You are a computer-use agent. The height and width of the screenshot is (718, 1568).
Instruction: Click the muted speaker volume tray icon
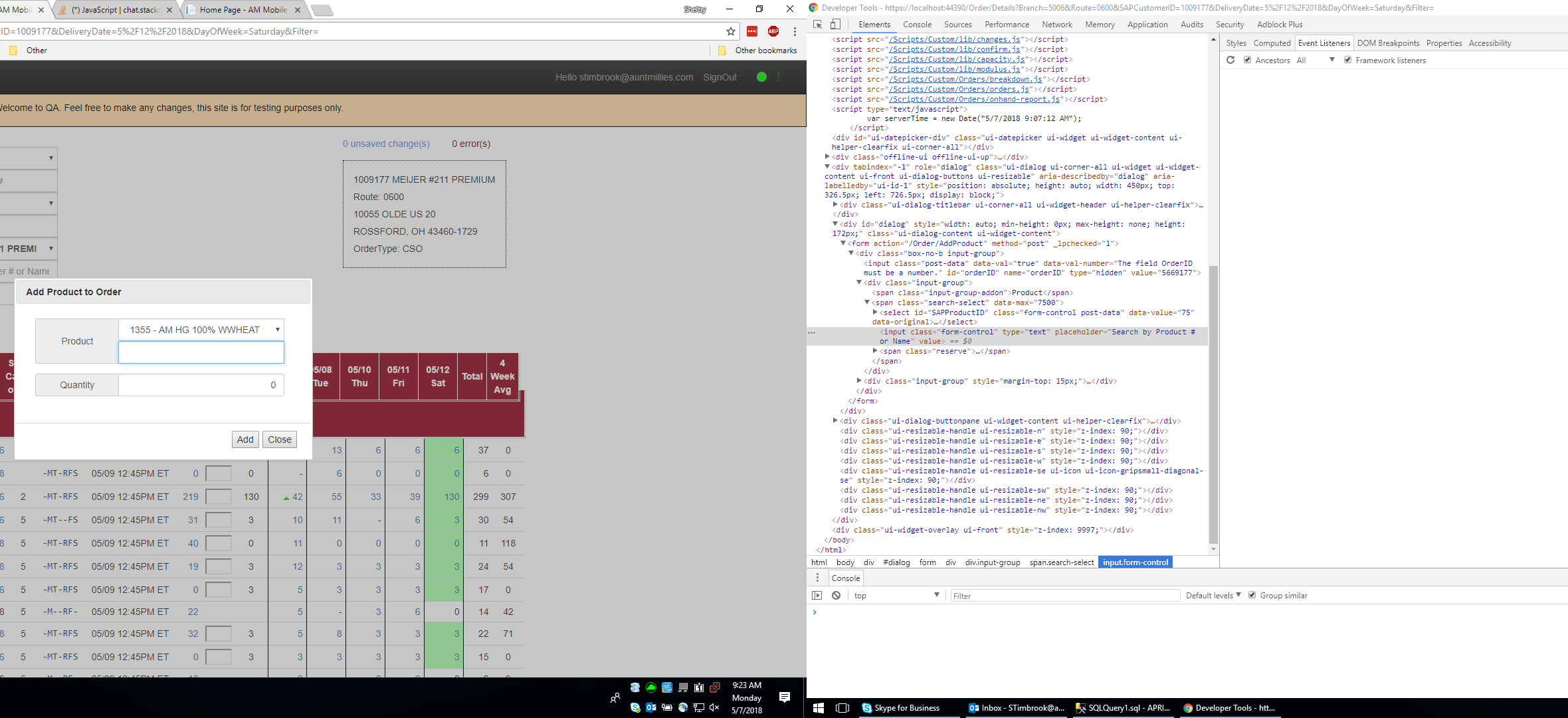(715, 707)
